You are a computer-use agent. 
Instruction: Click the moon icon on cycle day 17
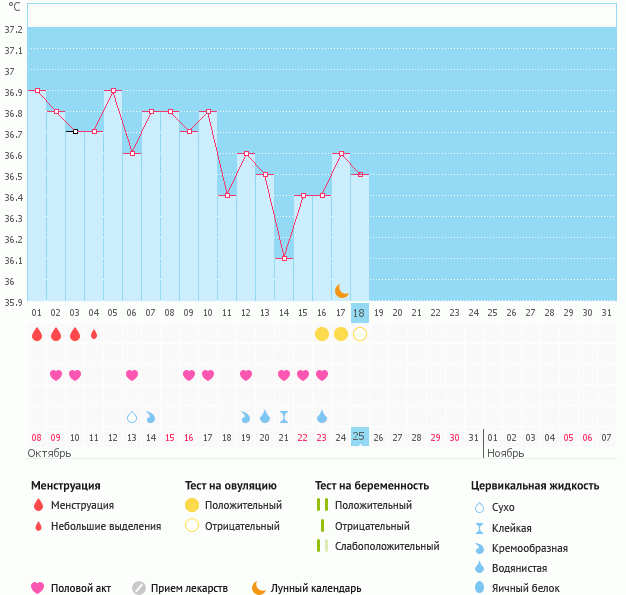coord(341,290)
